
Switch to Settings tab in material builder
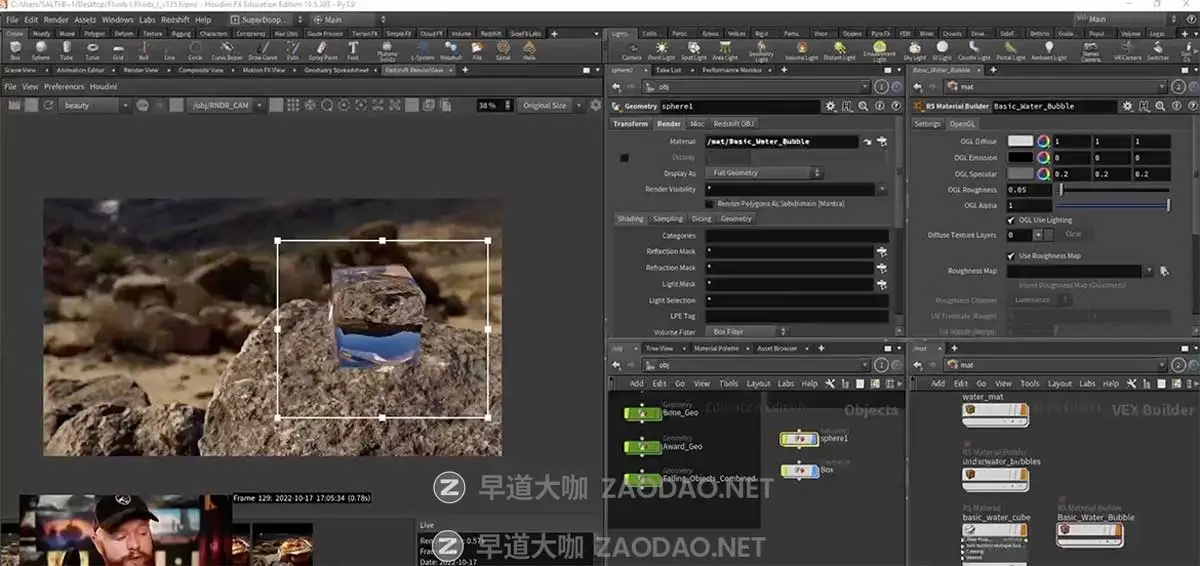pos(928,124)
